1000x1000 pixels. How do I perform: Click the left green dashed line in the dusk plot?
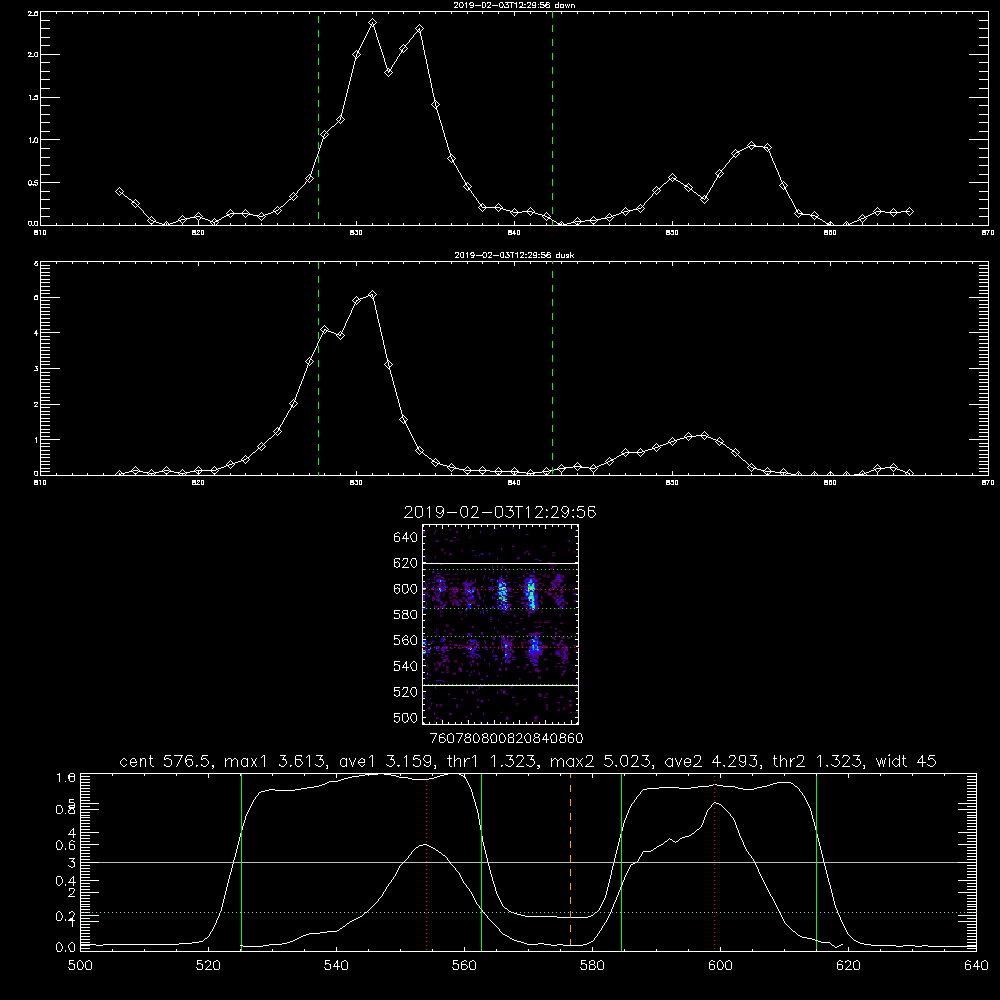pyautogui.click(x=318, y=368)
